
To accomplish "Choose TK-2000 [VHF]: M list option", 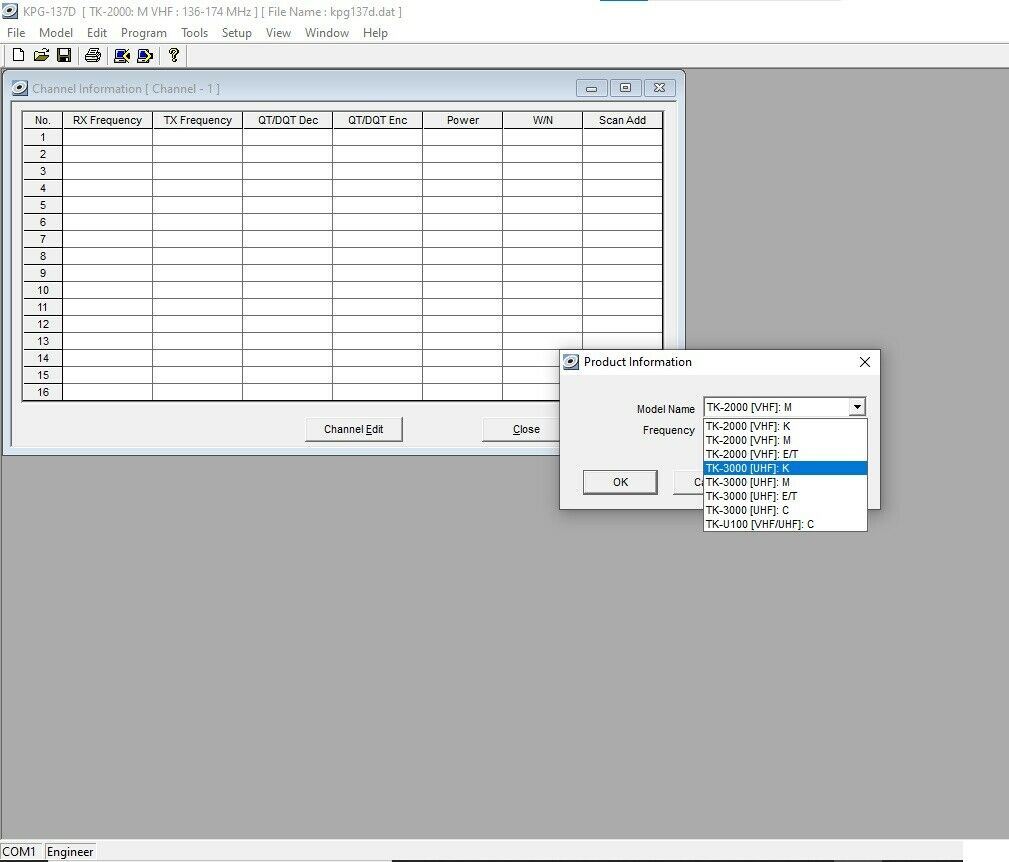I will (x=785, y=440).
